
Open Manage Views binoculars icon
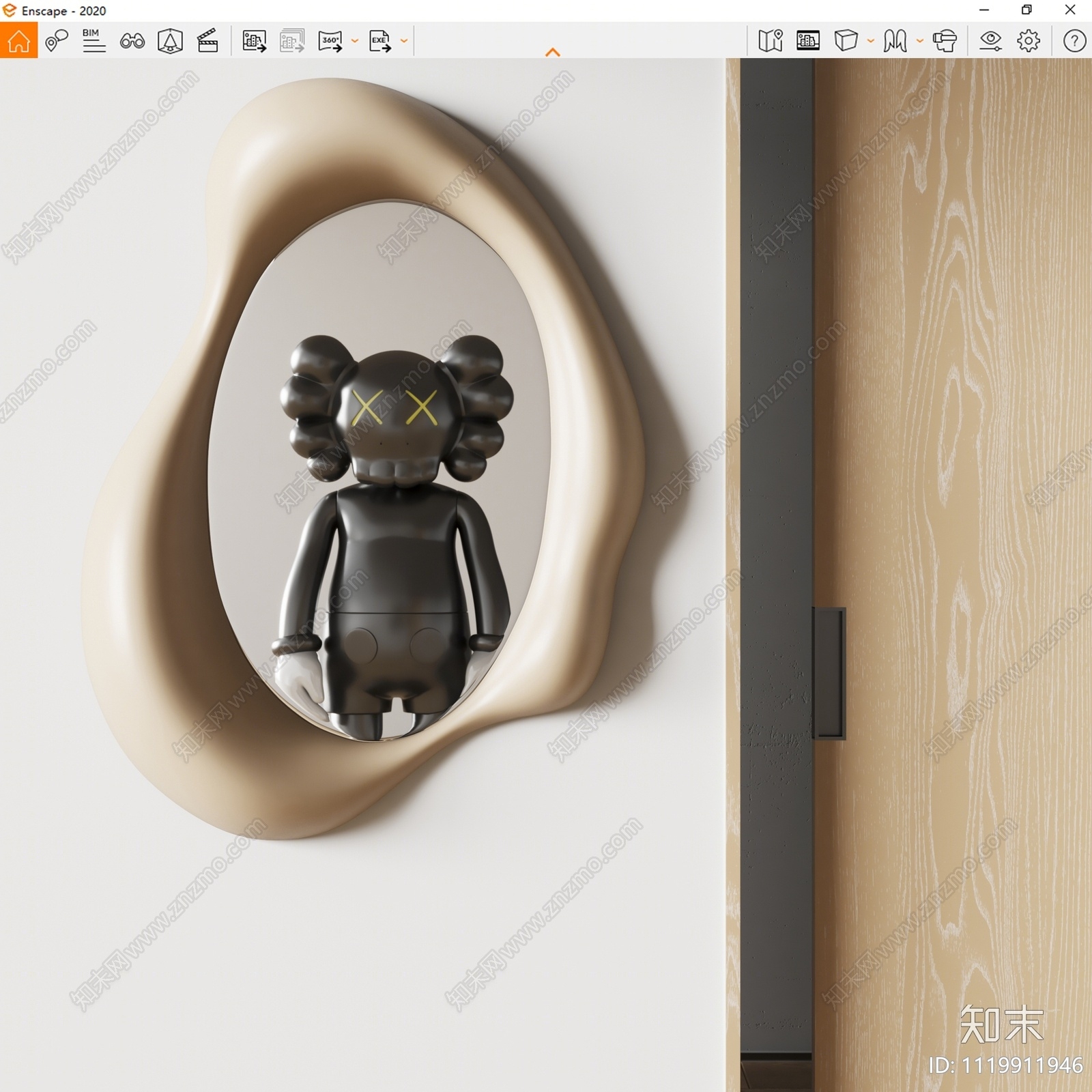pyautogui.click(x=132, y=41)
